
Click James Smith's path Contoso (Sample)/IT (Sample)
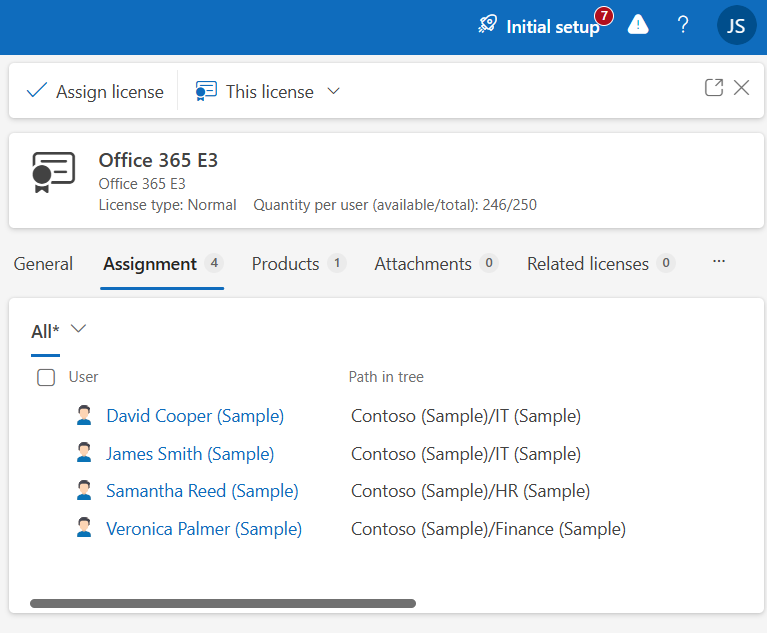(466, 454)
